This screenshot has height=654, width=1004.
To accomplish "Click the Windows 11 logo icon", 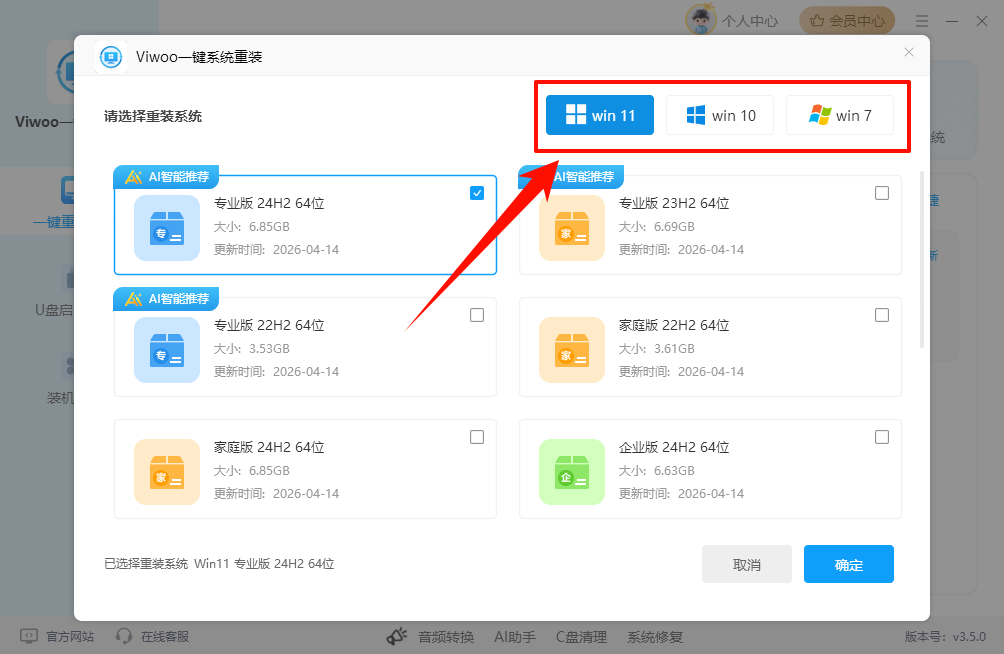I will (576, 115).
